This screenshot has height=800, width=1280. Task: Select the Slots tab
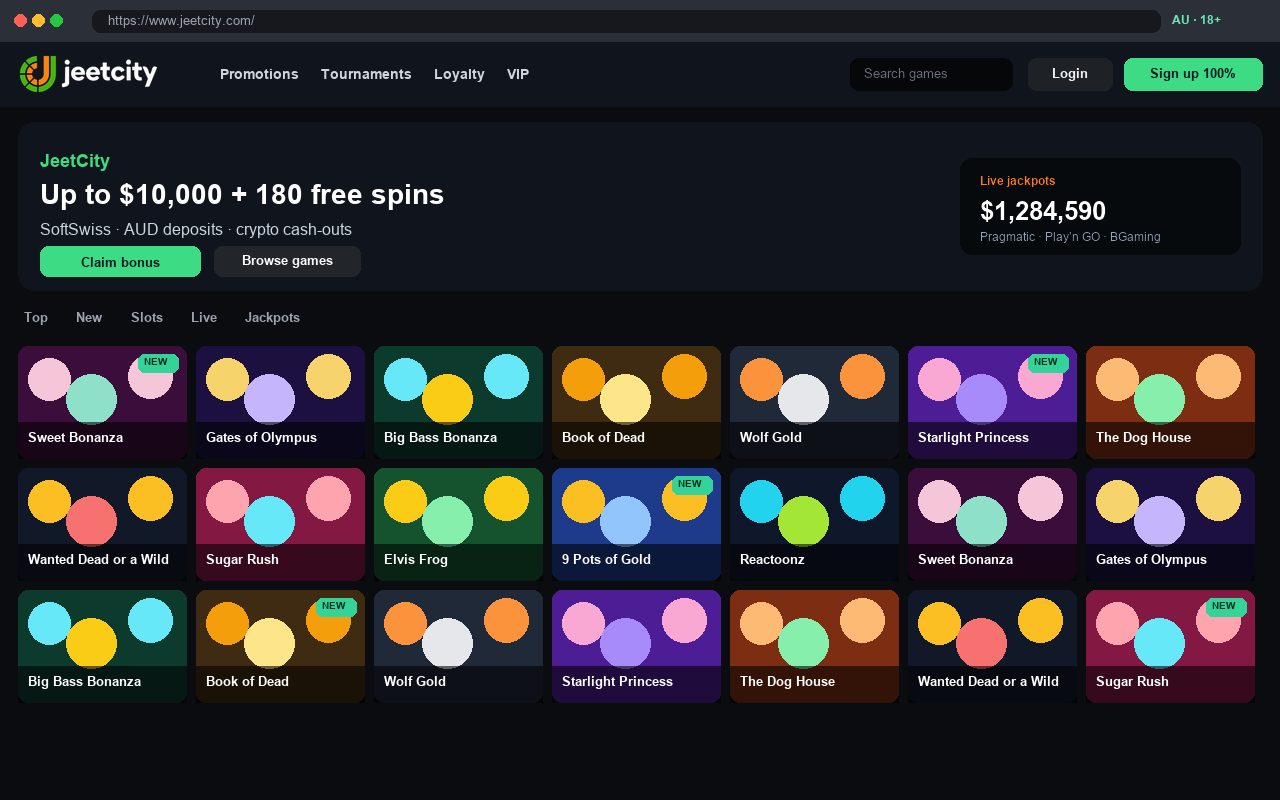[x=147, y=317]
